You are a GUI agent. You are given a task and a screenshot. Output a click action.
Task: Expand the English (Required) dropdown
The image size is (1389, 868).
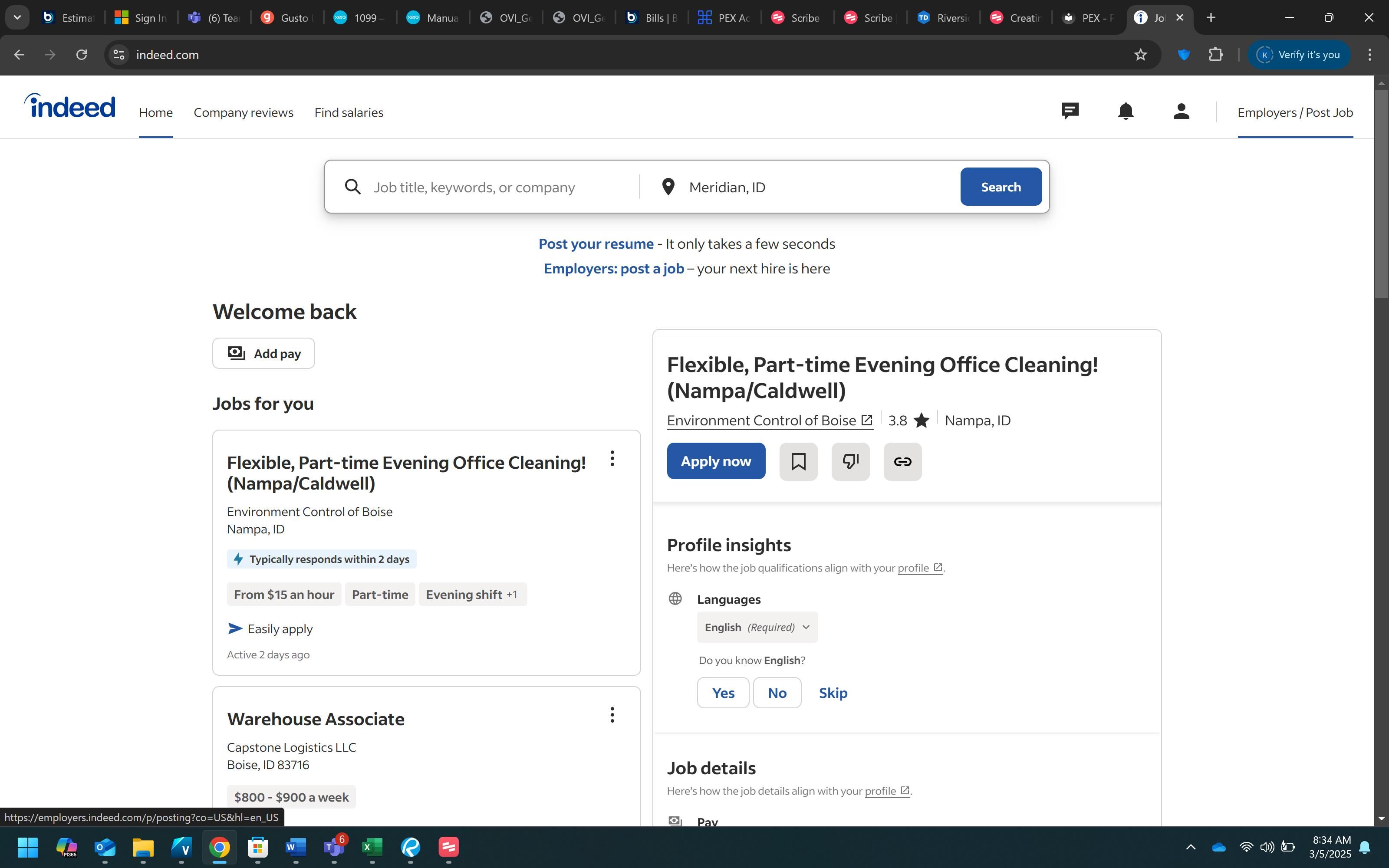coord(757,627)
